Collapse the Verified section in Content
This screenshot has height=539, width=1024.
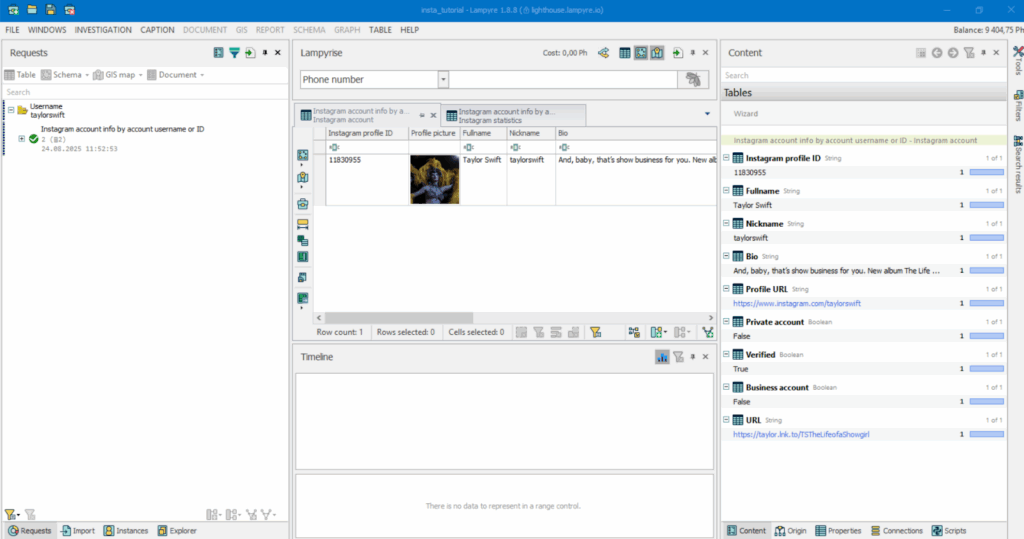(726, 354)
